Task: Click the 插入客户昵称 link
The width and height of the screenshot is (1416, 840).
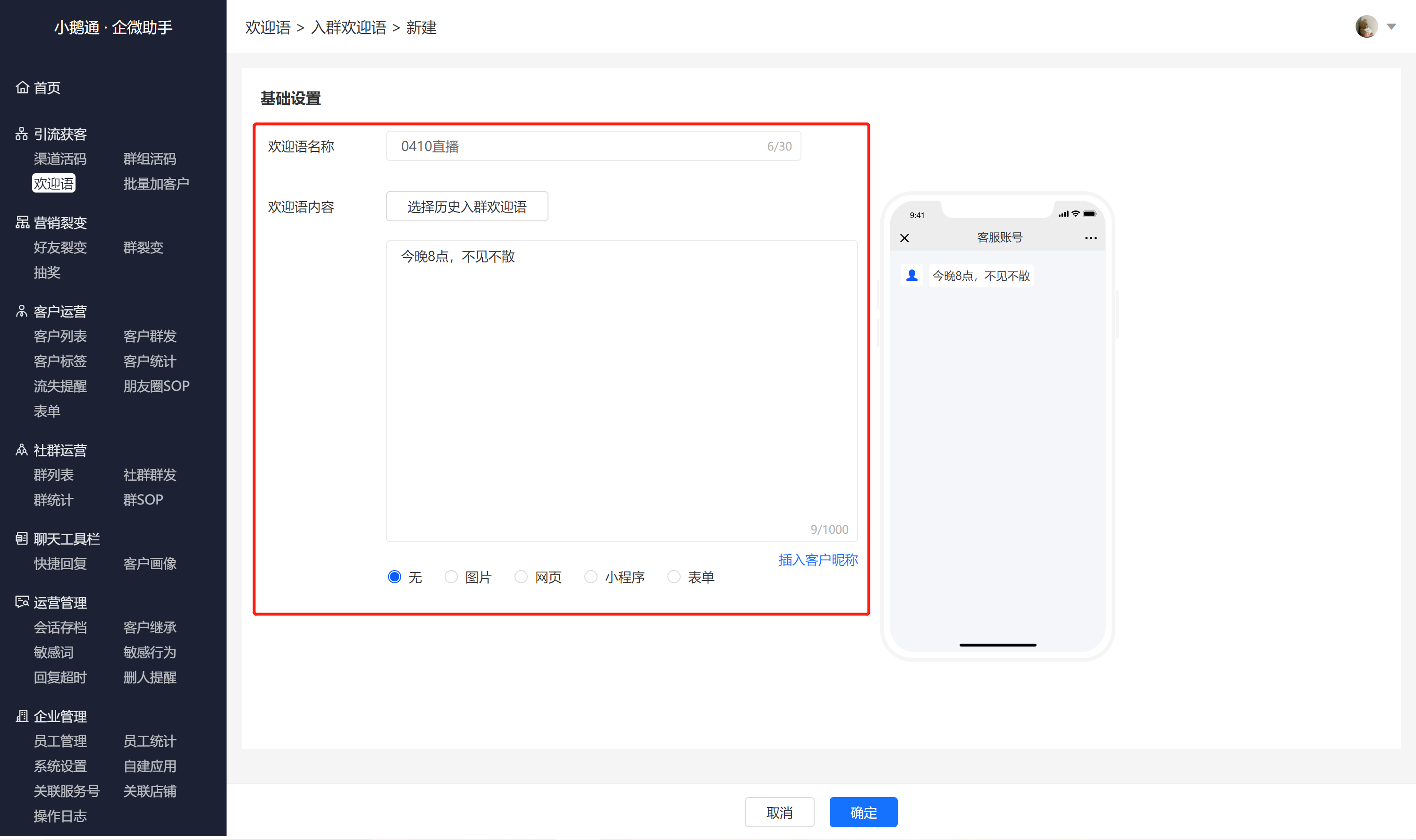Action: (x=818, y=560)
